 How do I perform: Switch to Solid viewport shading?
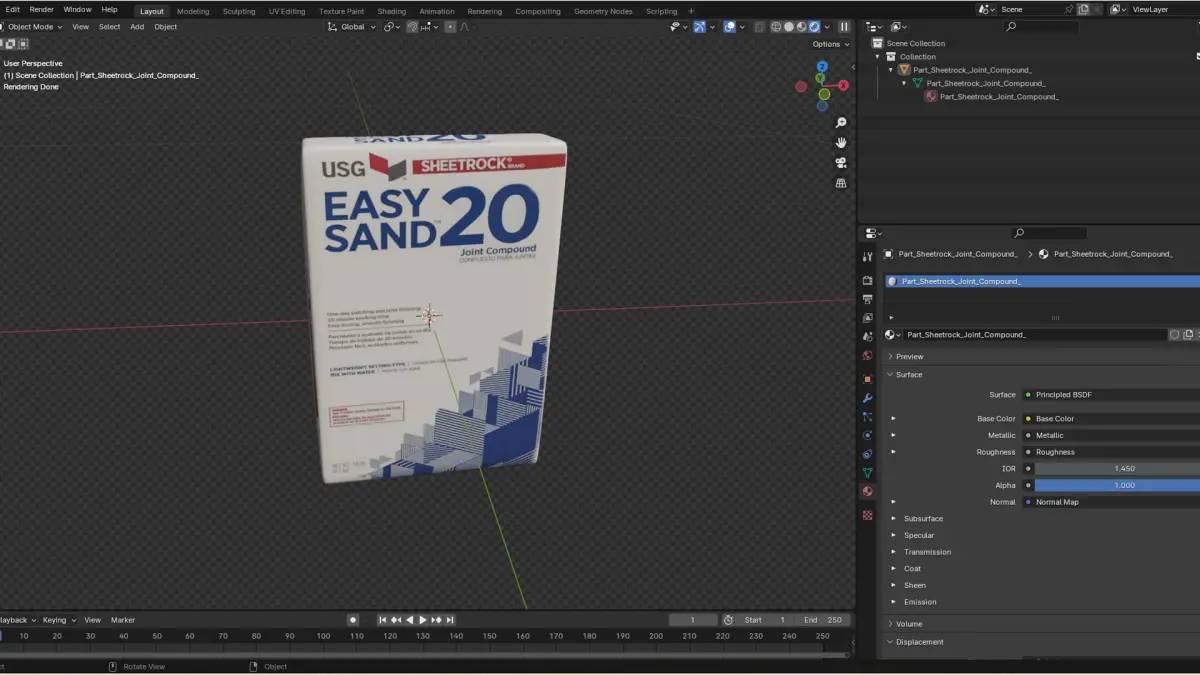click(x=789, y=27)
